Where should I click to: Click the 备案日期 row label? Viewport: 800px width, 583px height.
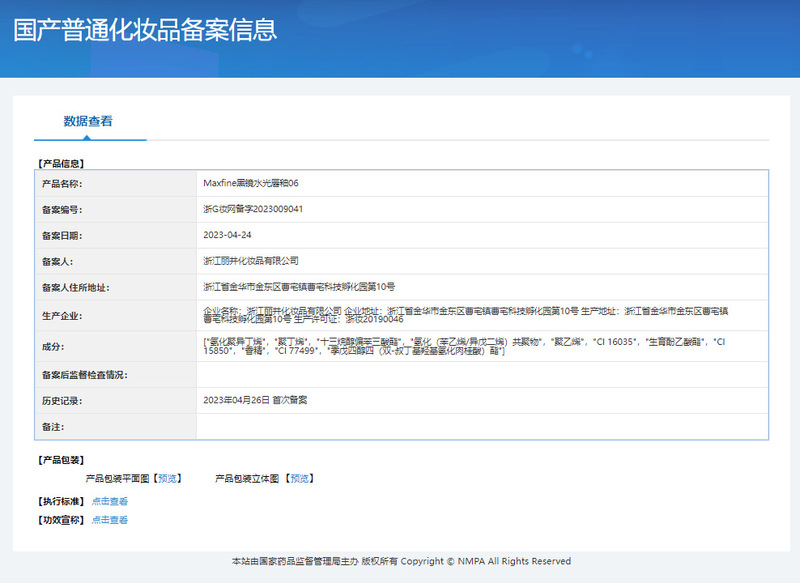[x=62, y=236]
